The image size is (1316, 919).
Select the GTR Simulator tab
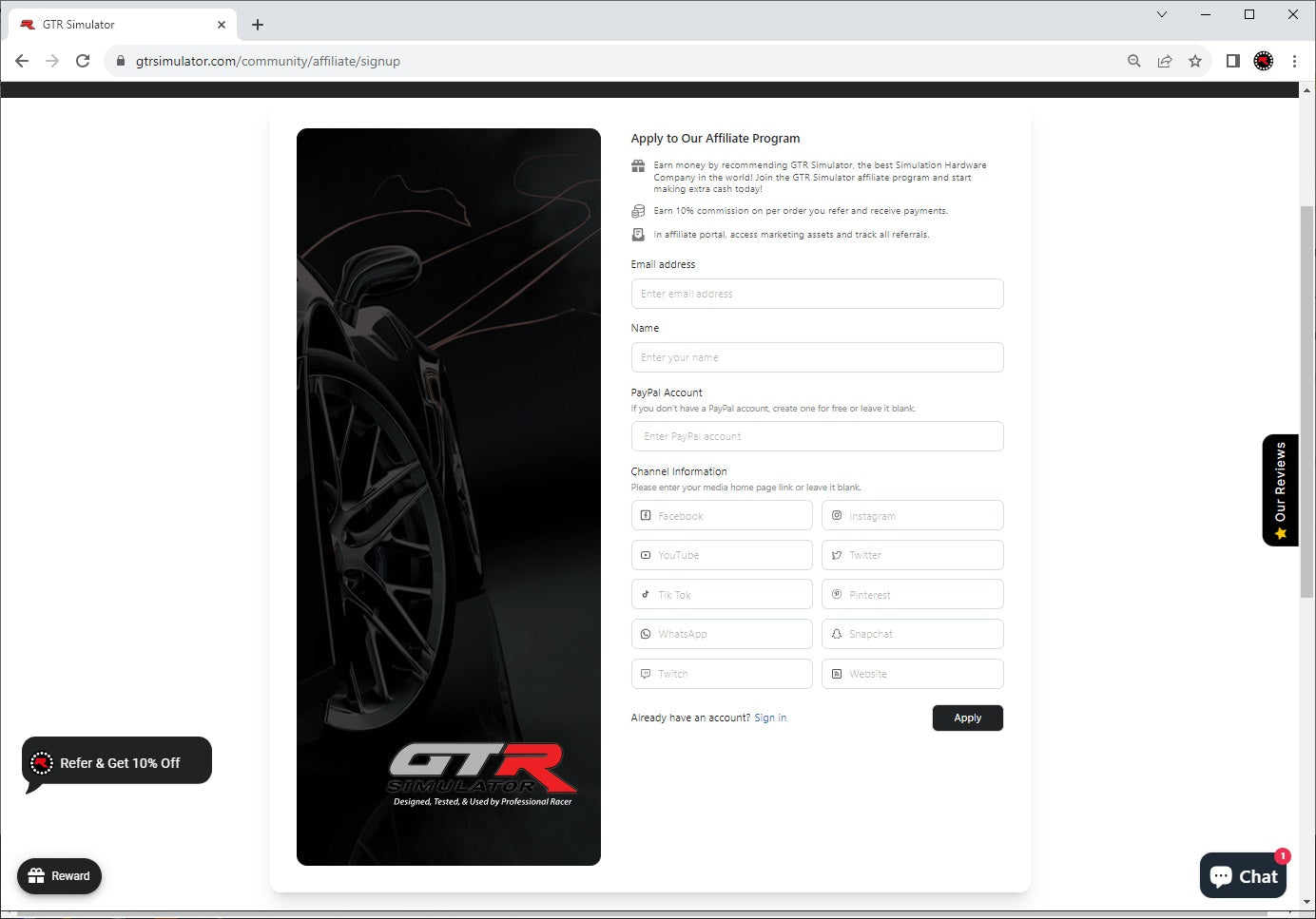pyautogui.click(x=114, y=25)
